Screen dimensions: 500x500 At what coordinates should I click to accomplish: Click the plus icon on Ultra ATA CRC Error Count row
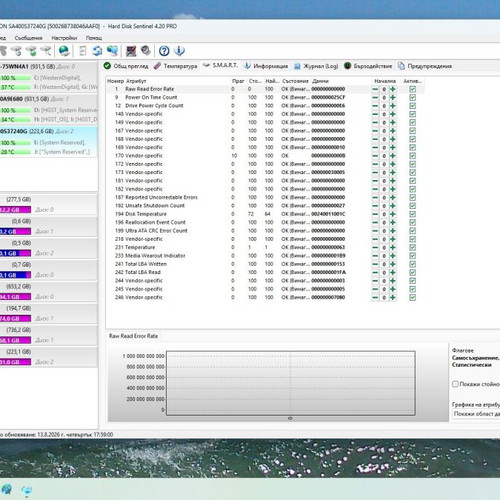(393, 231)
